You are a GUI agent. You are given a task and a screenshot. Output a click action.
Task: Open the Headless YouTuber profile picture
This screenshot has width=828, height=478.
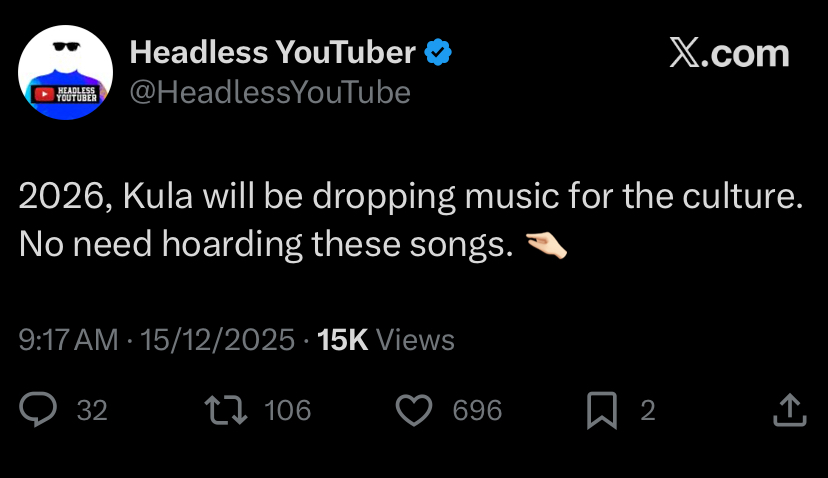[x=66, y=73]
